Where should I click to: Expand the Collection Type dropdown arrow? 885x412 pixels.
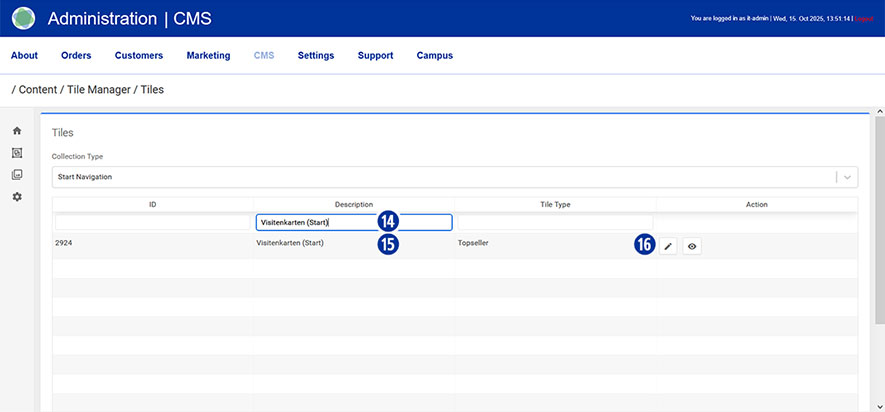pos(847,177)
